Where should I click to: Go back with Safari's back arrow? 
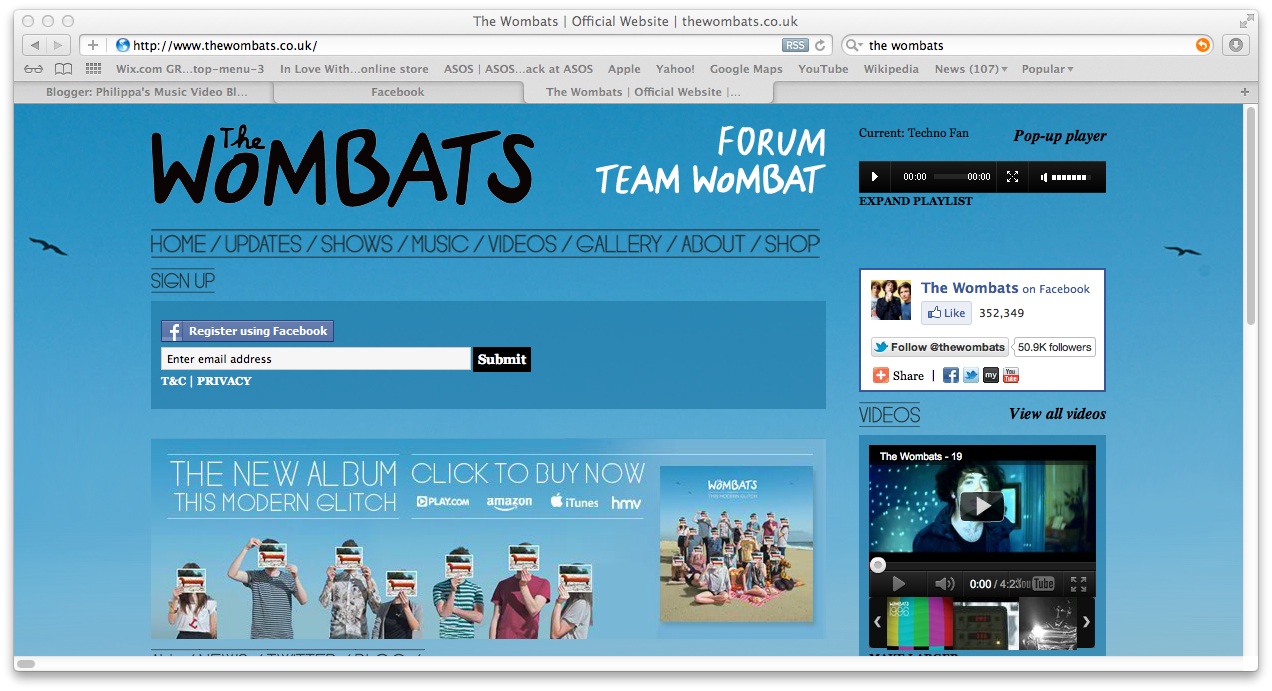pos(34,45)
